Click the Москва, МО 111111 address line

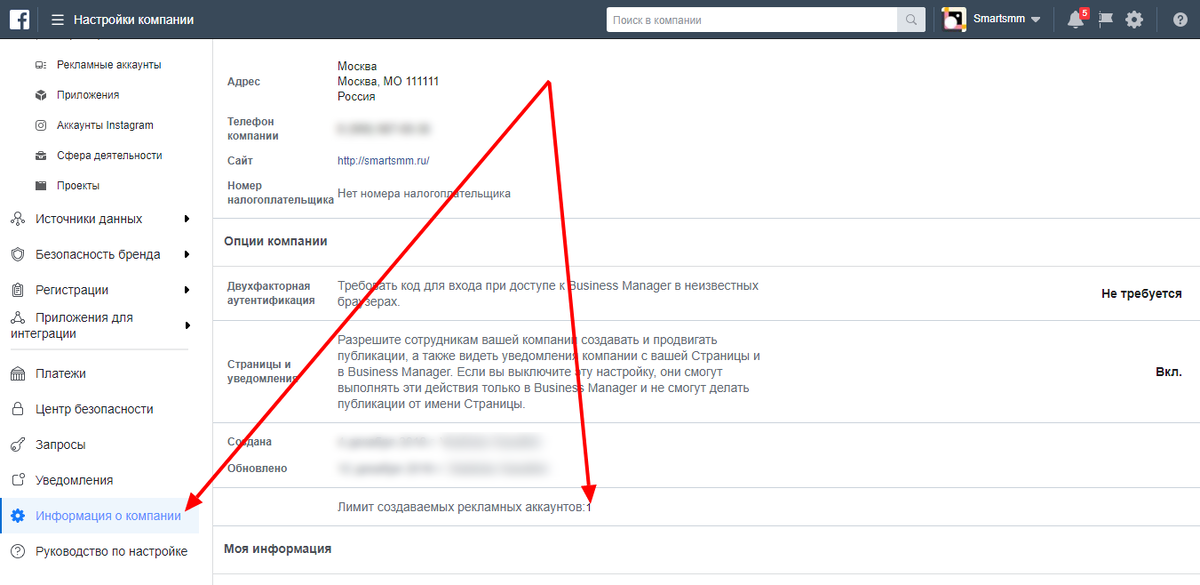(388, 81)
